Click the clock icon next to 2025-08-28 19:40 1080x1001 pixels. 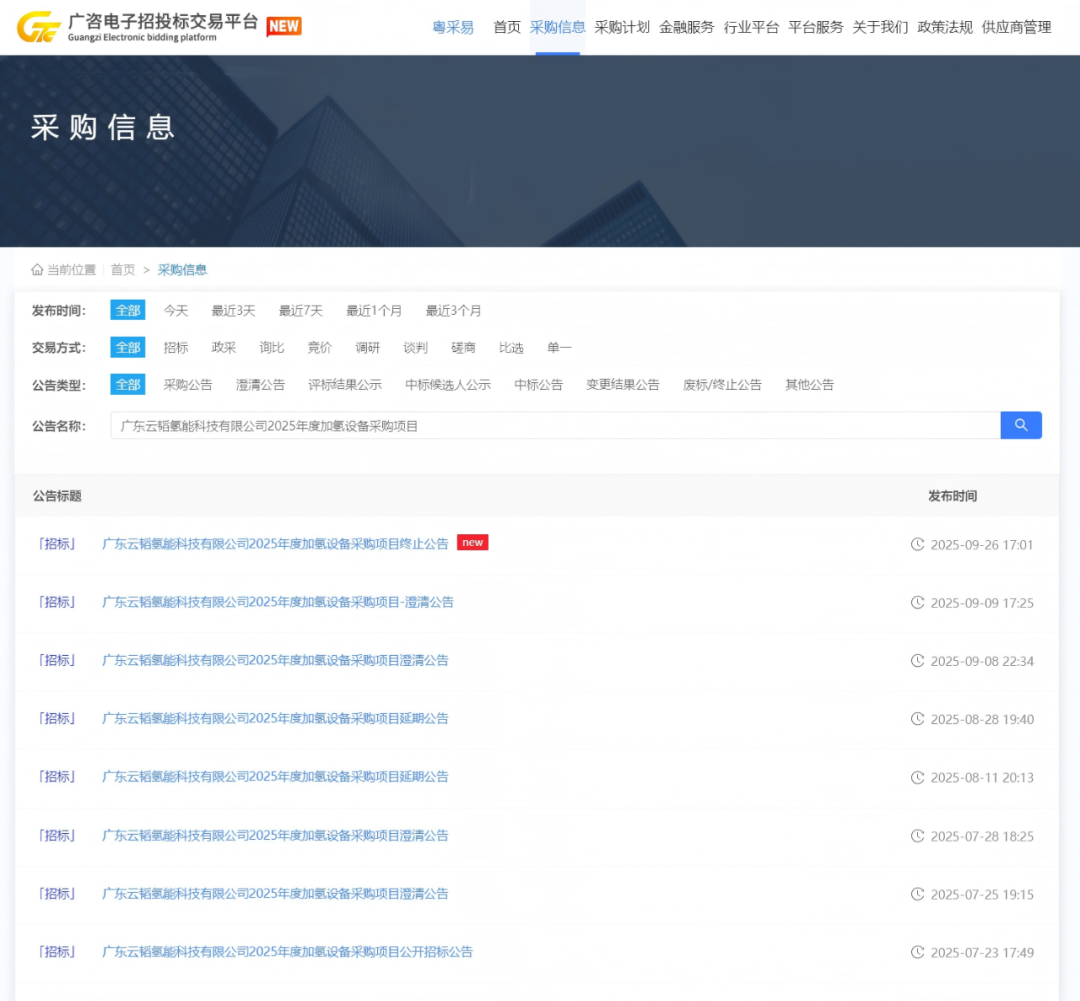tap(917, 719)
